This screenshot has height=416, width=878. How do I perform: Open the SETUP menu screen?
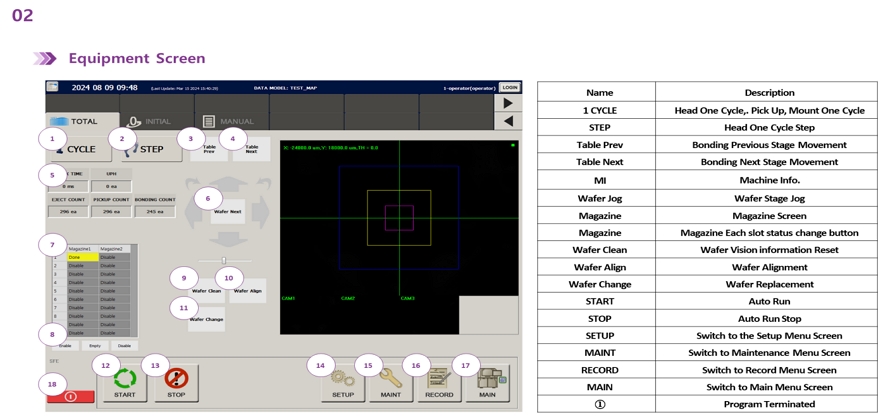(x=343, y=383)
